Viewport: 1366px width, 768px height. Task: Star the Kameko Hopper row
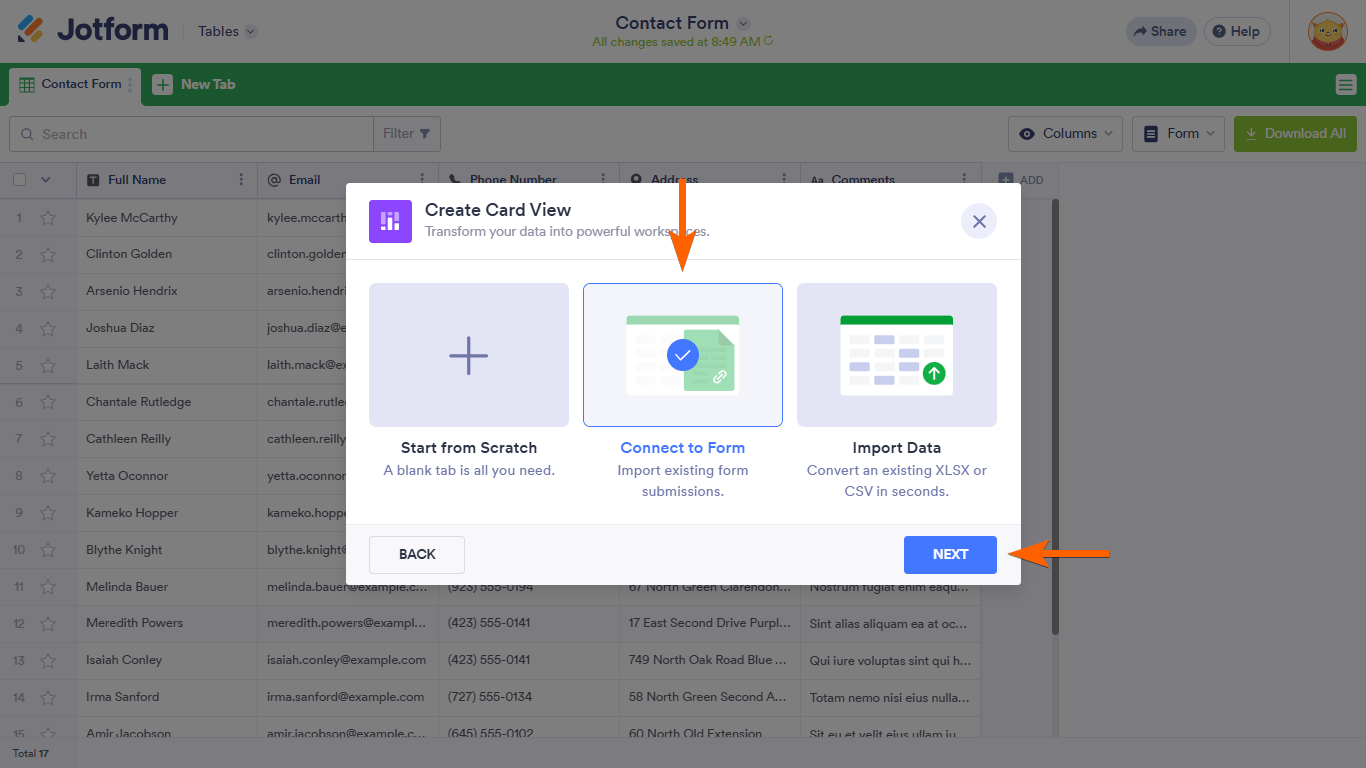(47, 514)
